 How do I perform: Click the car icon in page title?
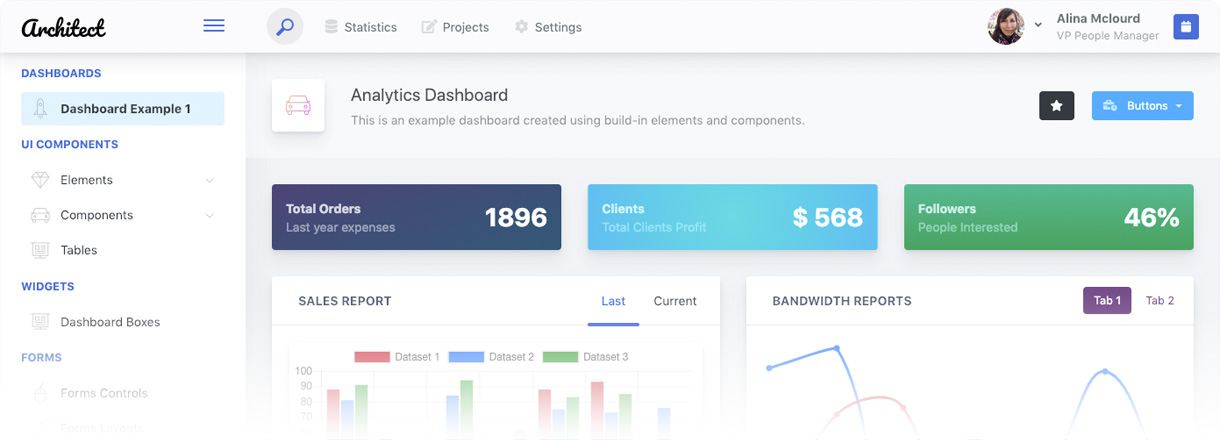click(298, 105)
